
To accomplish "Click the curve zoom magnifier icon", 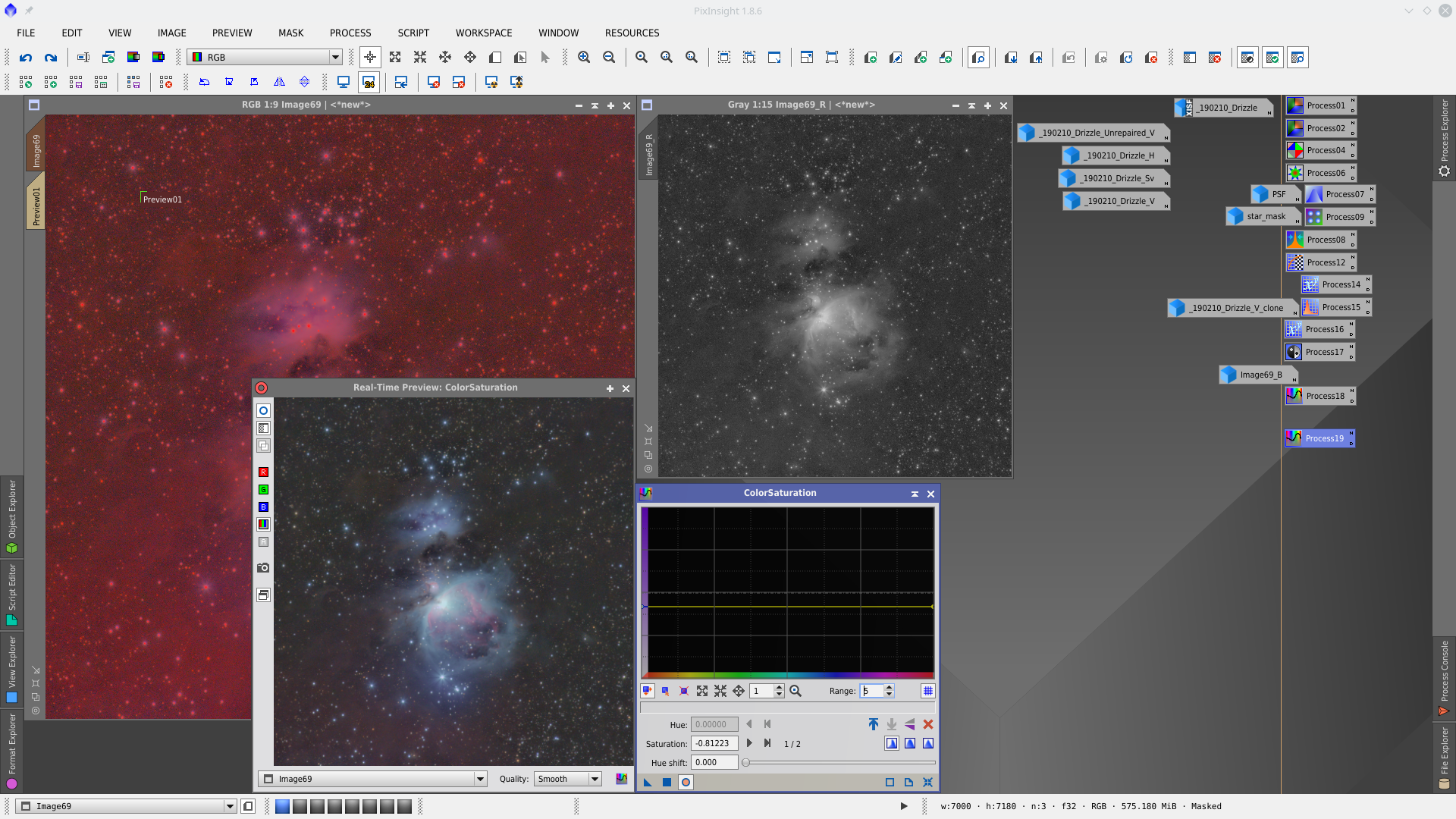I will click(795, 691).
